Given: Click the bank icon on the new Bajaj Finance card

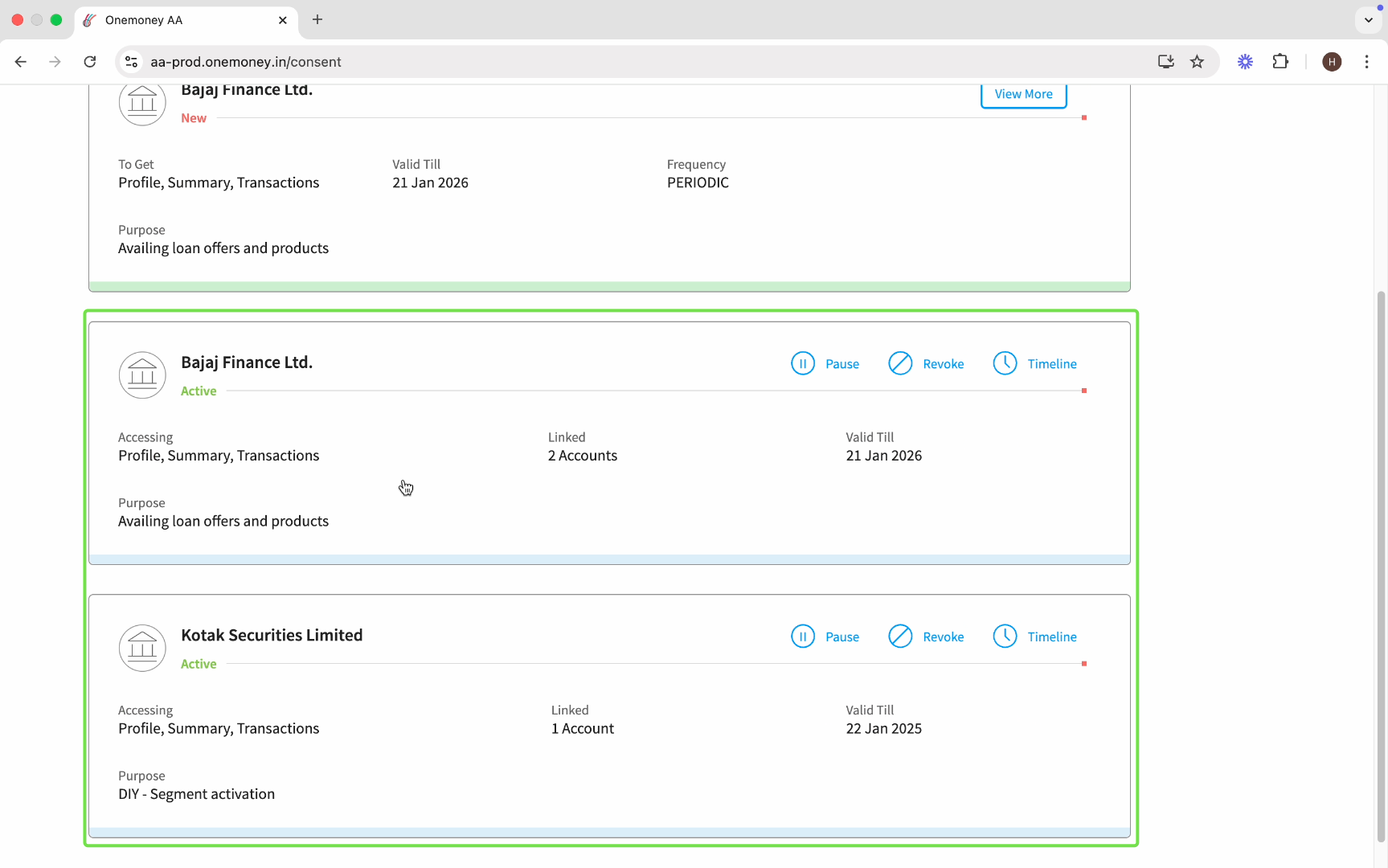Looking at the screenshot, I should point(142,103).
